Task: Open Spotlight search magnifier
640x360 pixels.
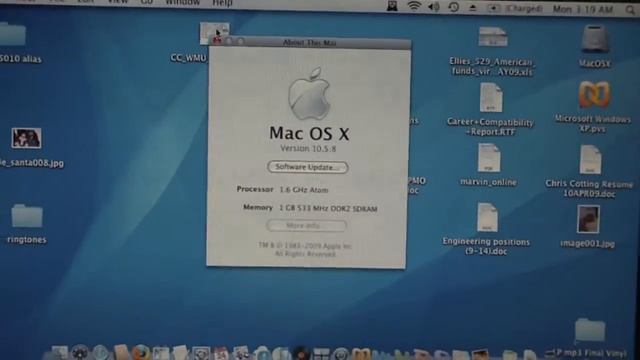Action: [x=631, y=11]
